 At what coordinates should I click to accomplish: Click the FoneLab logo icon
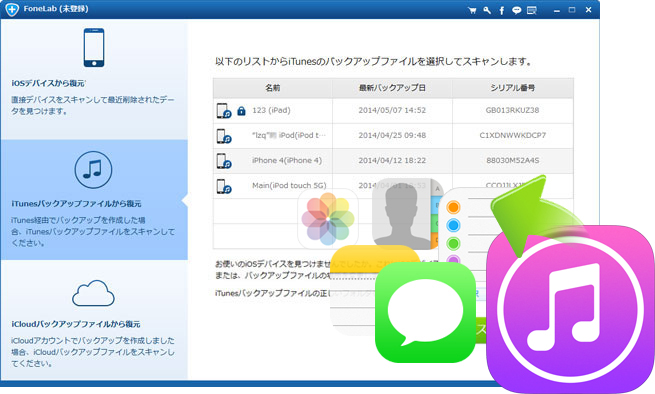(12, 9)
